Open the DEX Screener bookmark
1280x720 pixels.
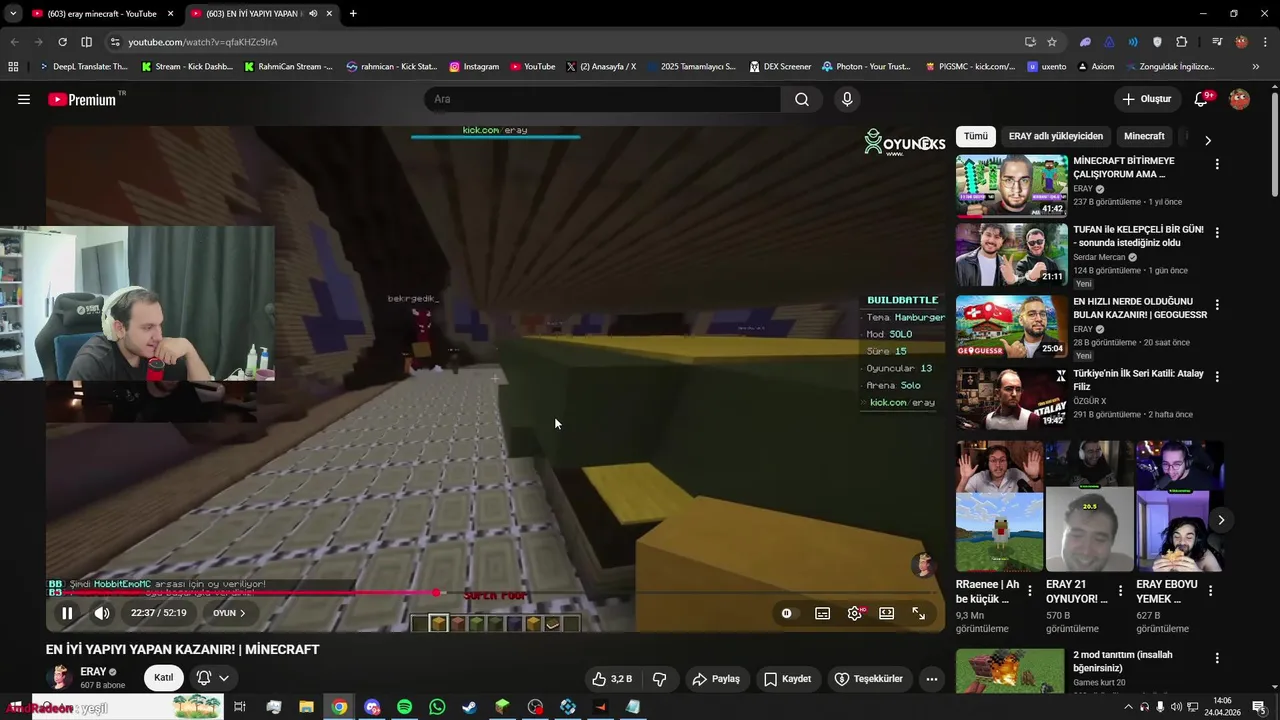click(780, 67)
